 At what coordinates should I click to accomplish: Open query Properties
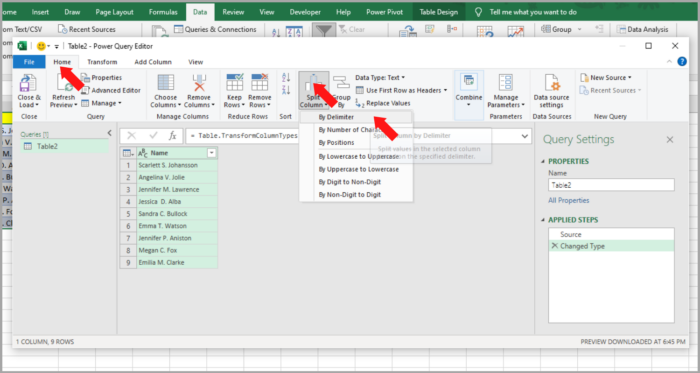click(x=101, y=78)
